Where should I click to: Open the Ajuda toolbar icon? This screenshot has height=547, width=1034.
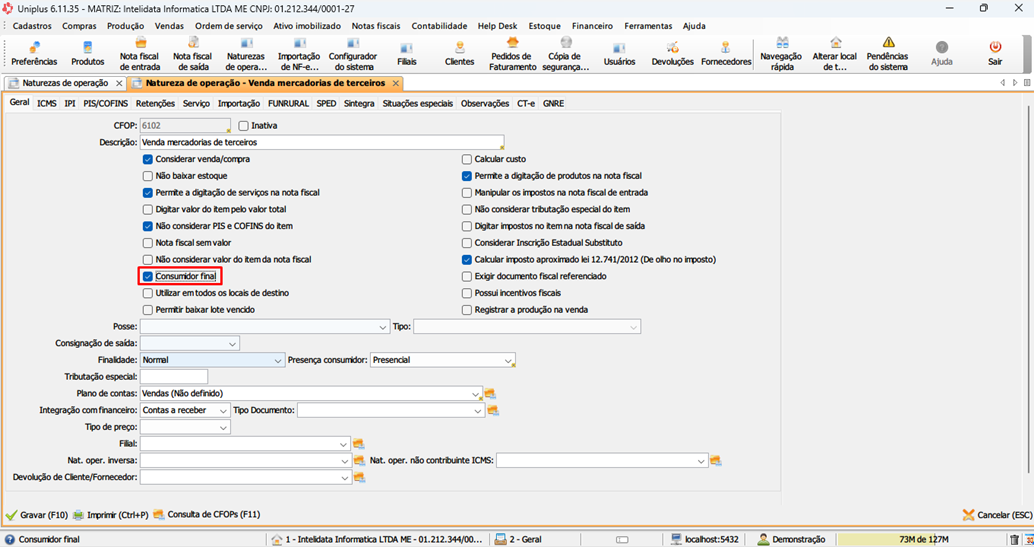(942, 54)
